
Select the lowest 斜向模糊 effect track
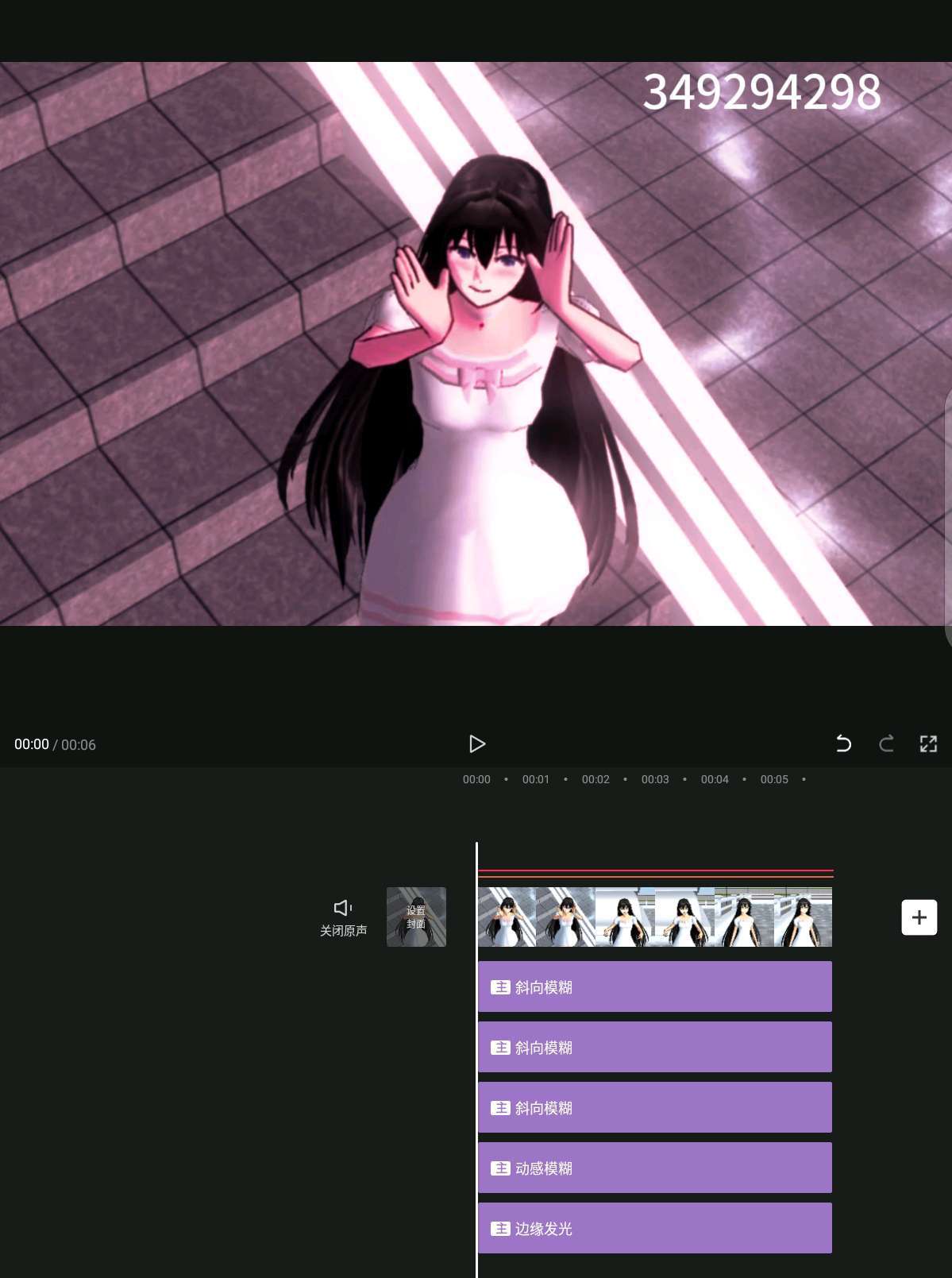pos(654,1107)
